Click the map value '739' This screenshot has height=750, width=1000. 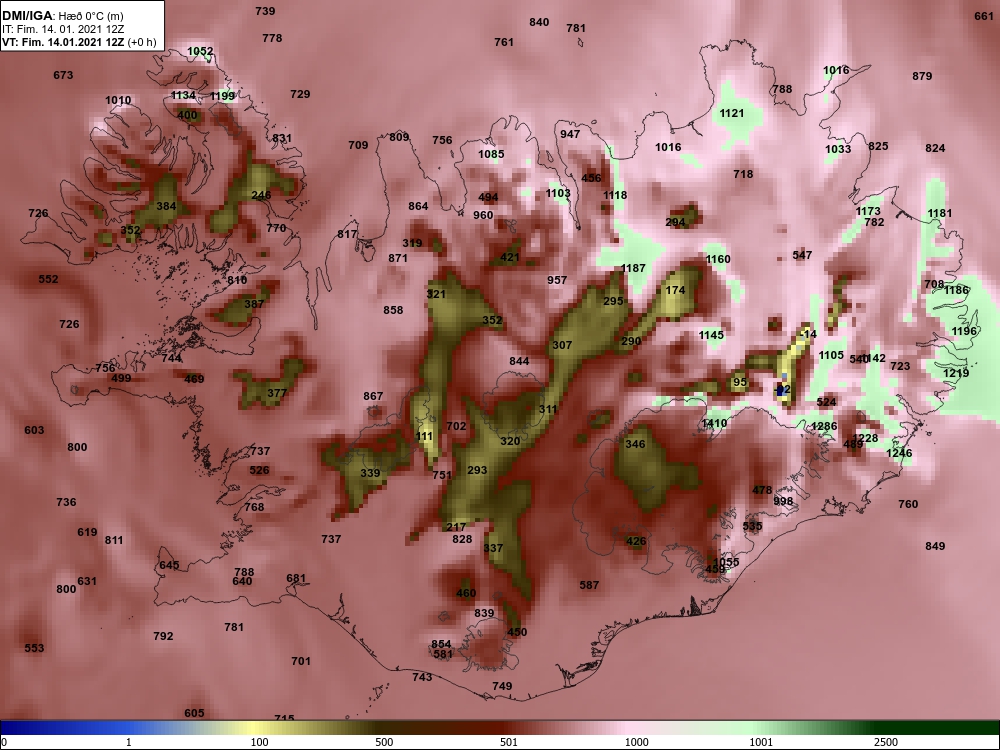pyautogui.click(x=265, y=11)
